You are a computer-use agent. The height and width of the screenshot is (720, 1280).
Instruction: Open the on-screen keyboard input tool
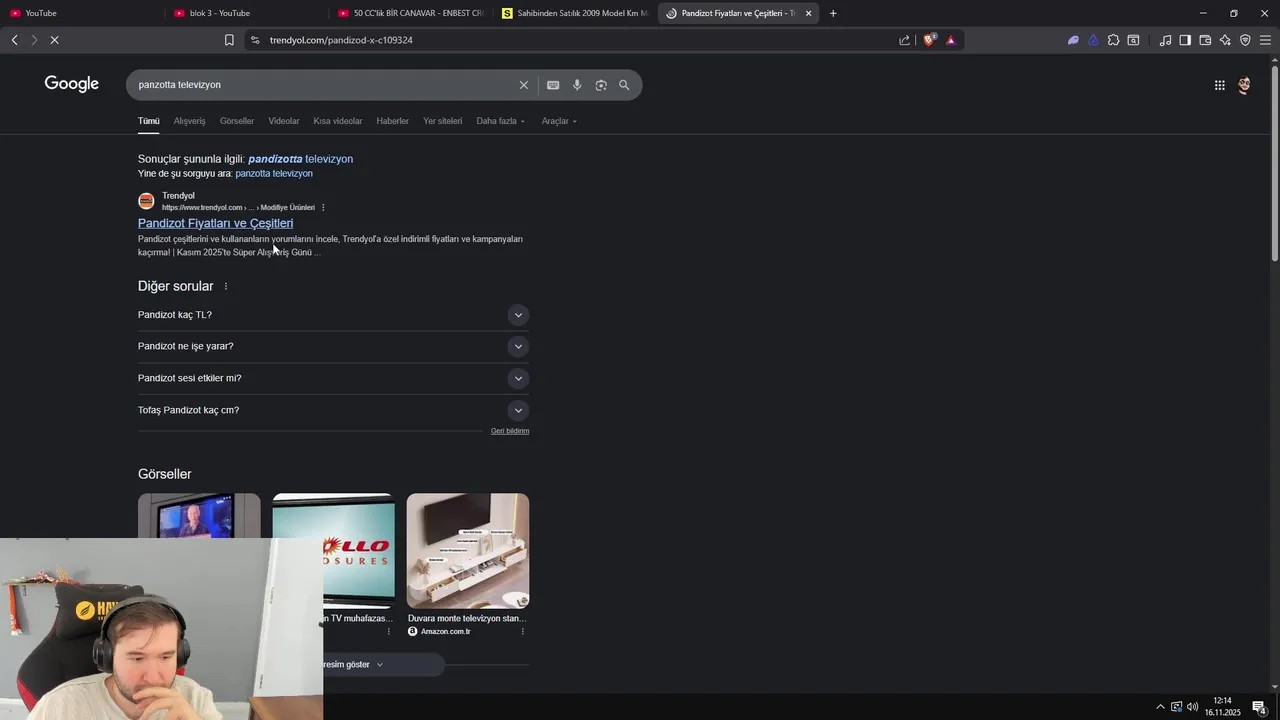point(553,85)
